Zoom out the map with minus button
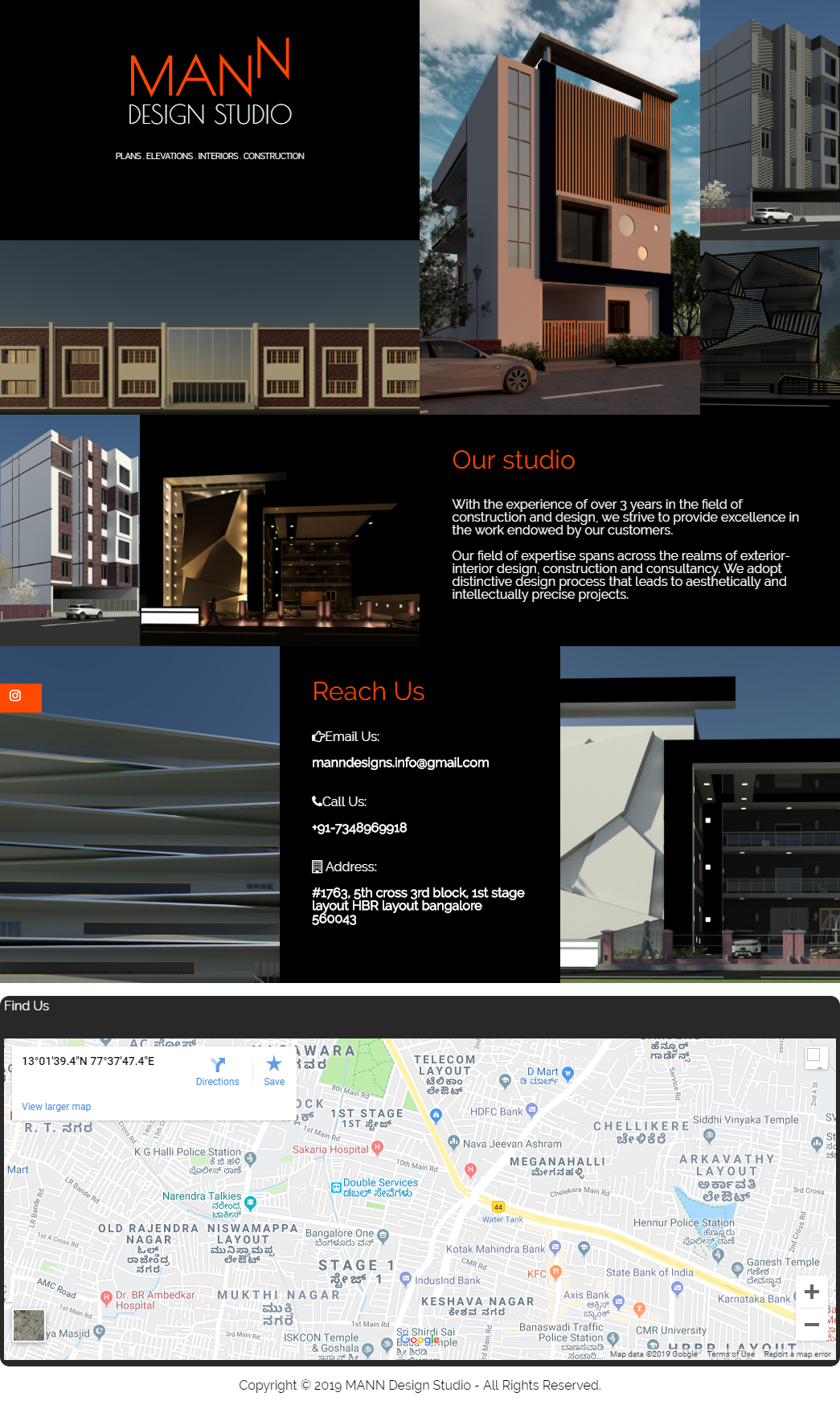 click(812, 1324)
